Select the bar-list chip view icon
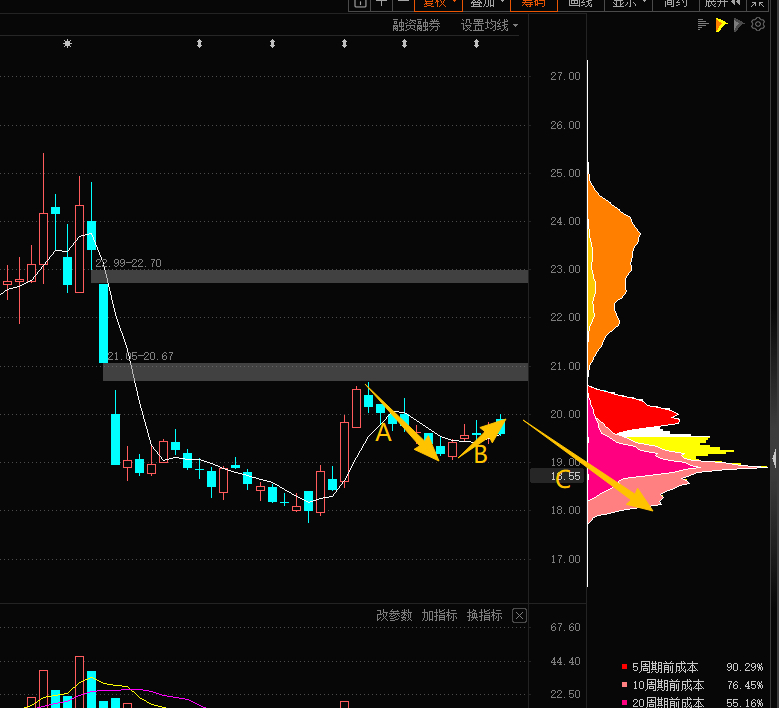The height and width of the screenshot is (708, 779). 702,24
